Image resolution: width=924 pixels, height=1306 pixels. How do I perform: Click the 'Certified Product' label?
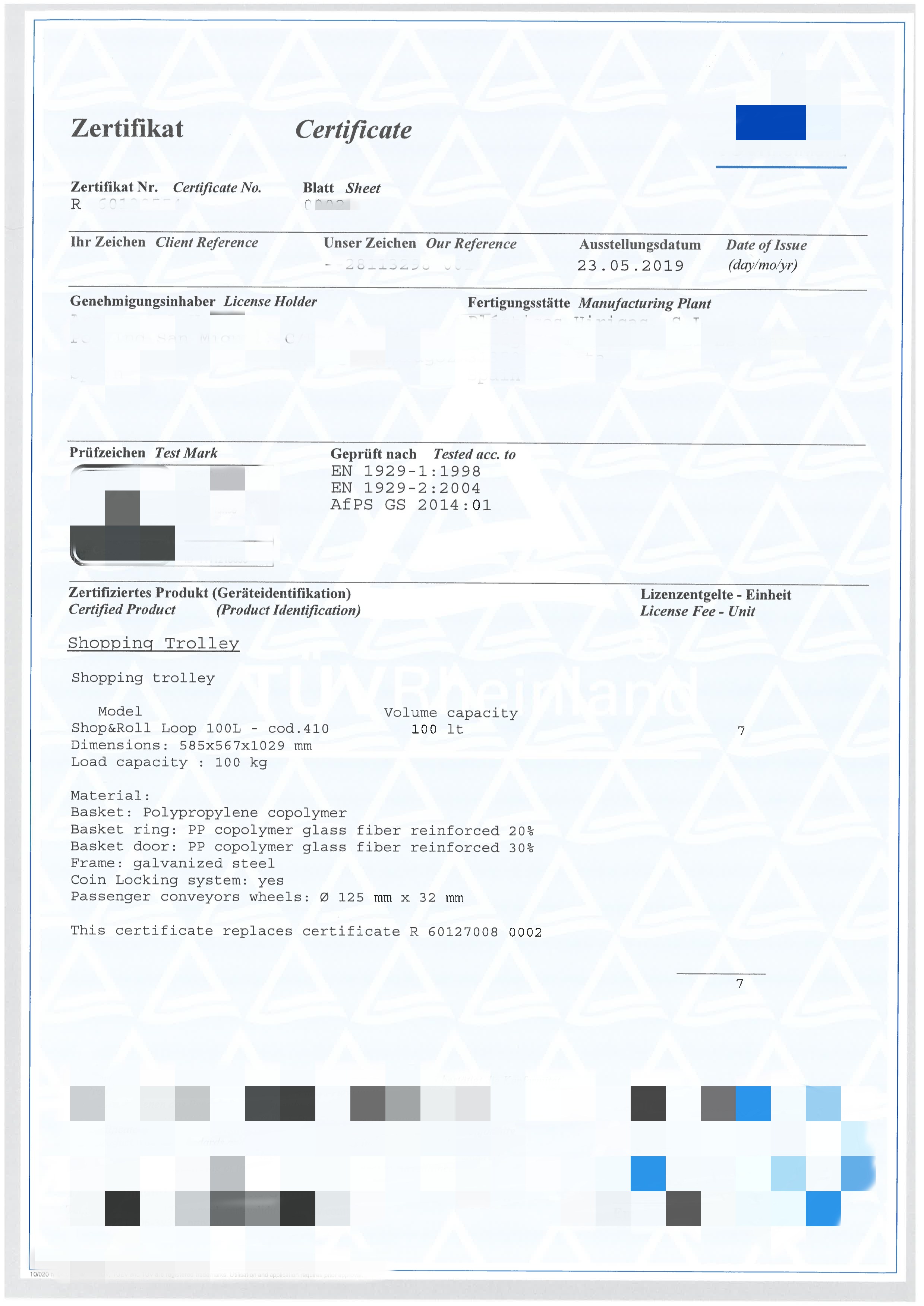[122, 610]
